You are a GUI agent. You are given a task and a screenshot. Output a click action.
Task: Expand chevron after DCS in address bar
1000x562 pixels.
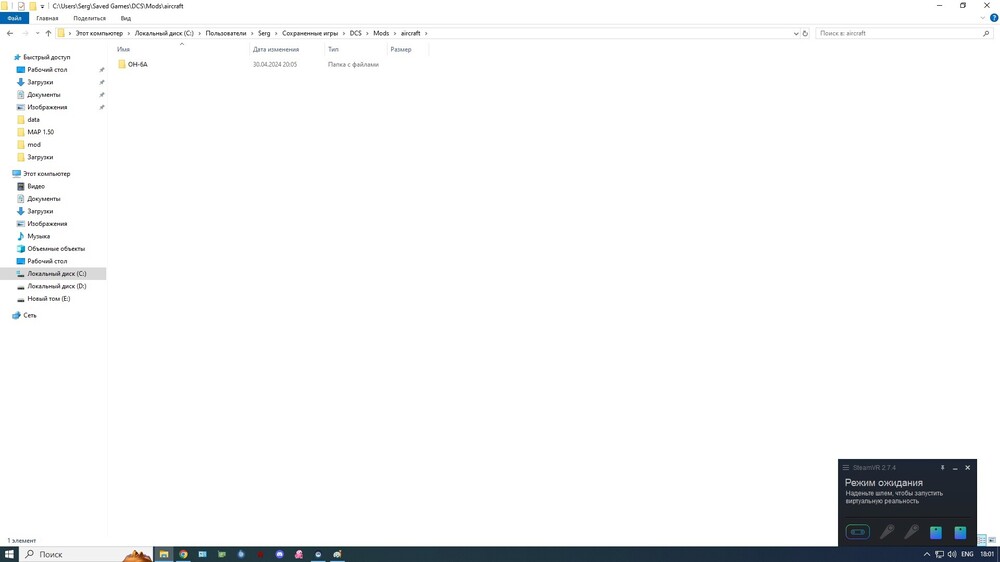tap(367, 33)
